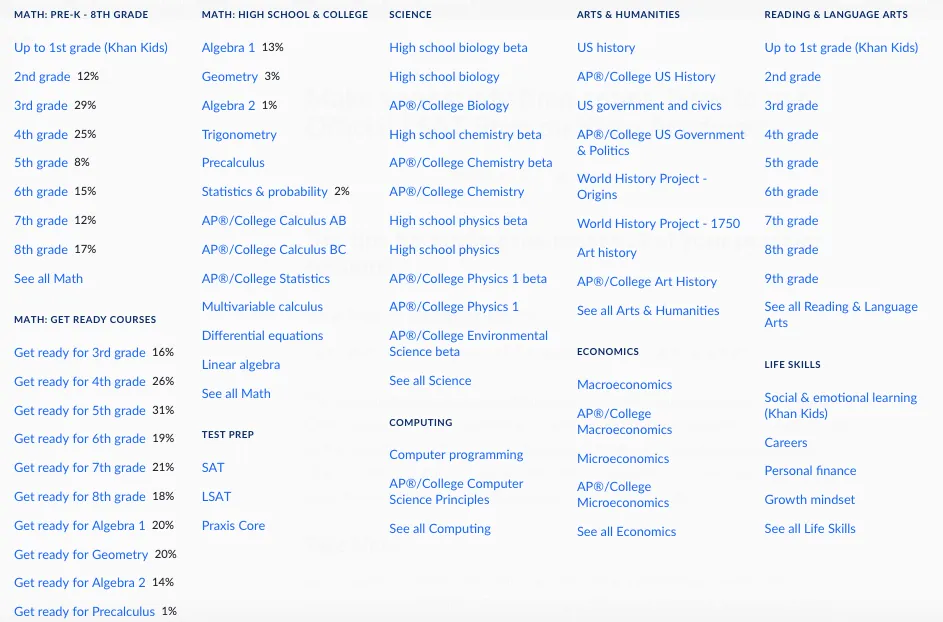Viewport: 943px width, 622px height.
Task: Open Get ready for 3rd grade
Action: click(80, 353)
